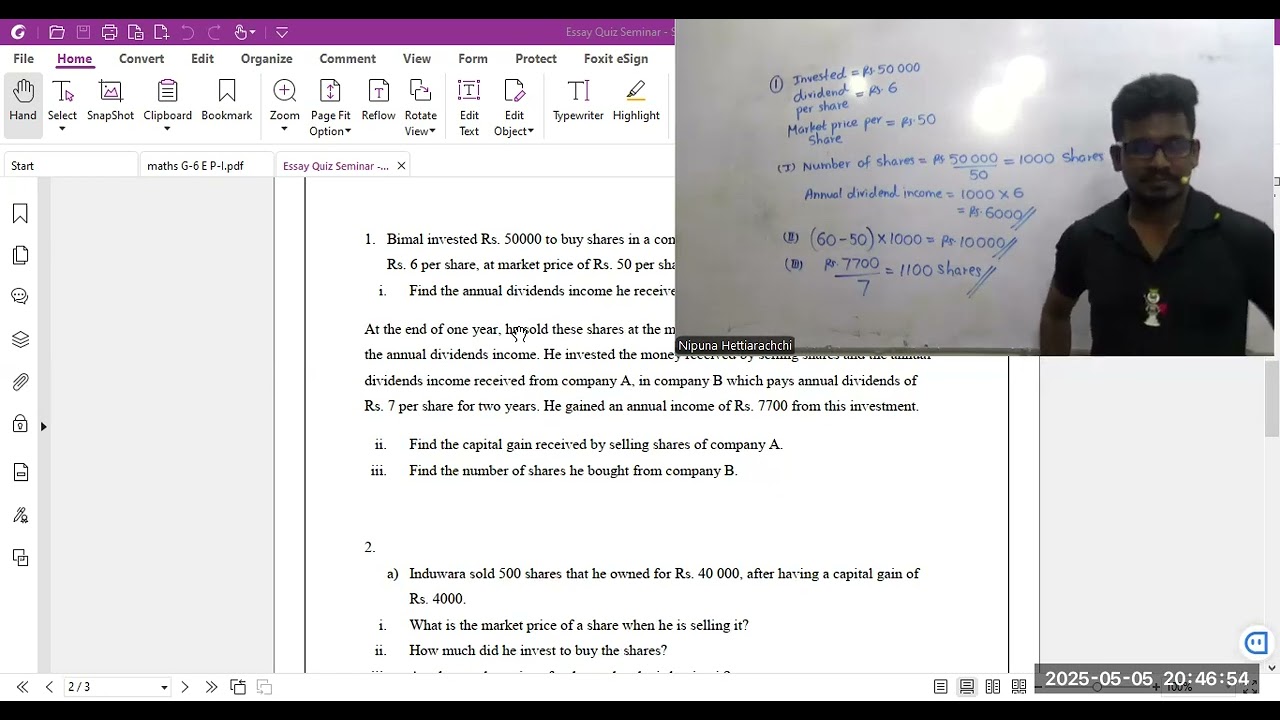Click the Redo arrow in title bar

(x=213, y=32)
